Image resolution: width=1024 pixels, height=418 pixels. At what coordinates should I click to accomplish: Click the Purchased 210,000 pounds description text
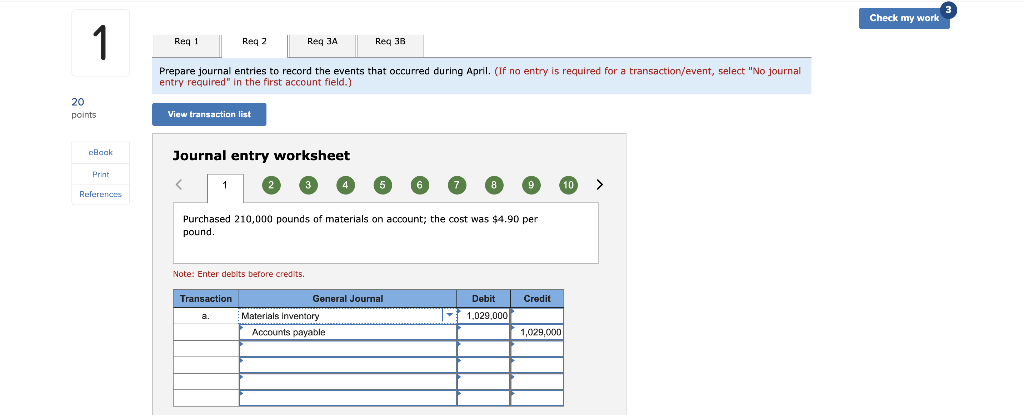coord(360,225)
